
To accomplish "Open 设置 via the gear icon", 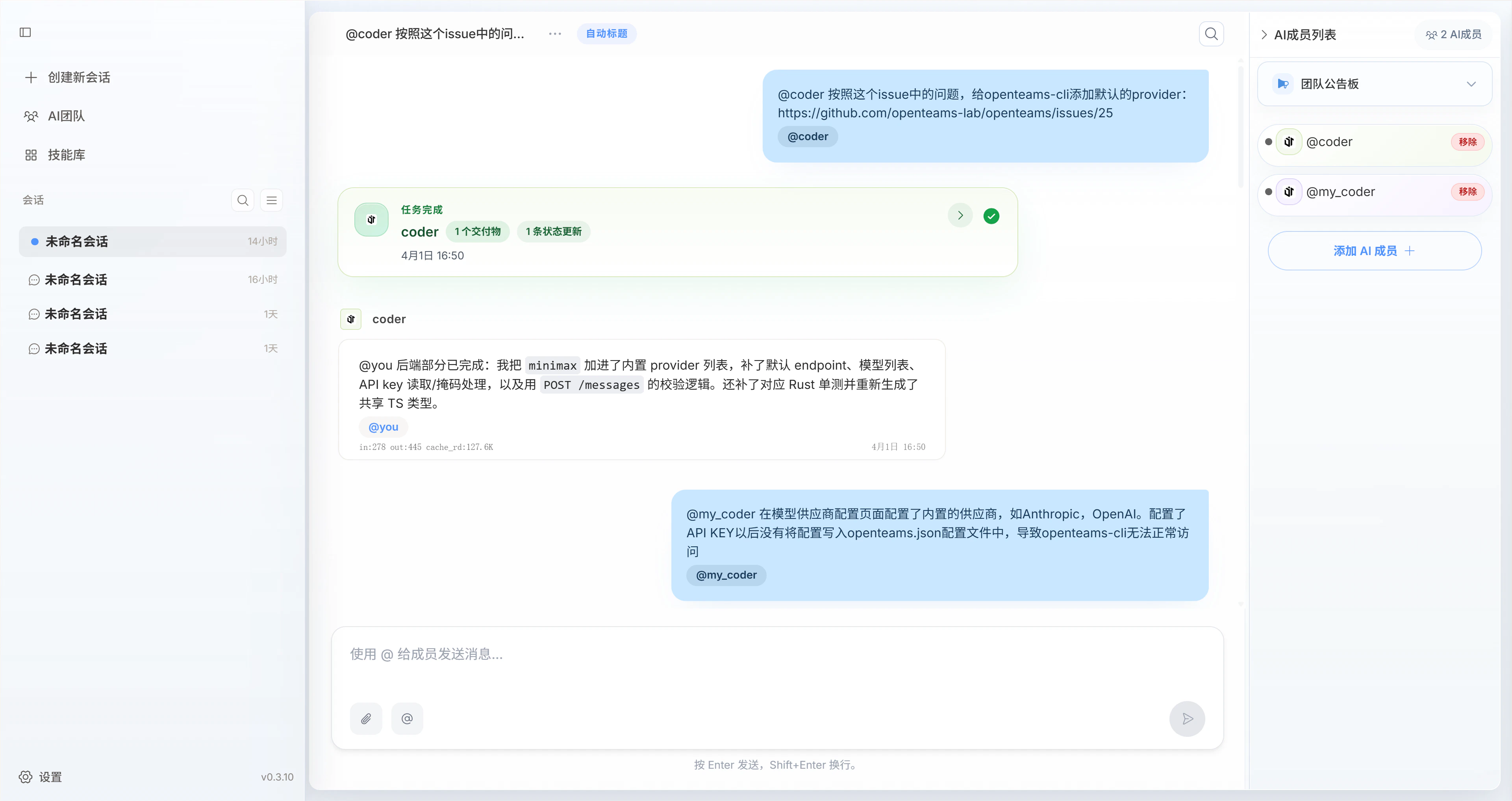I will click(25, 776).
